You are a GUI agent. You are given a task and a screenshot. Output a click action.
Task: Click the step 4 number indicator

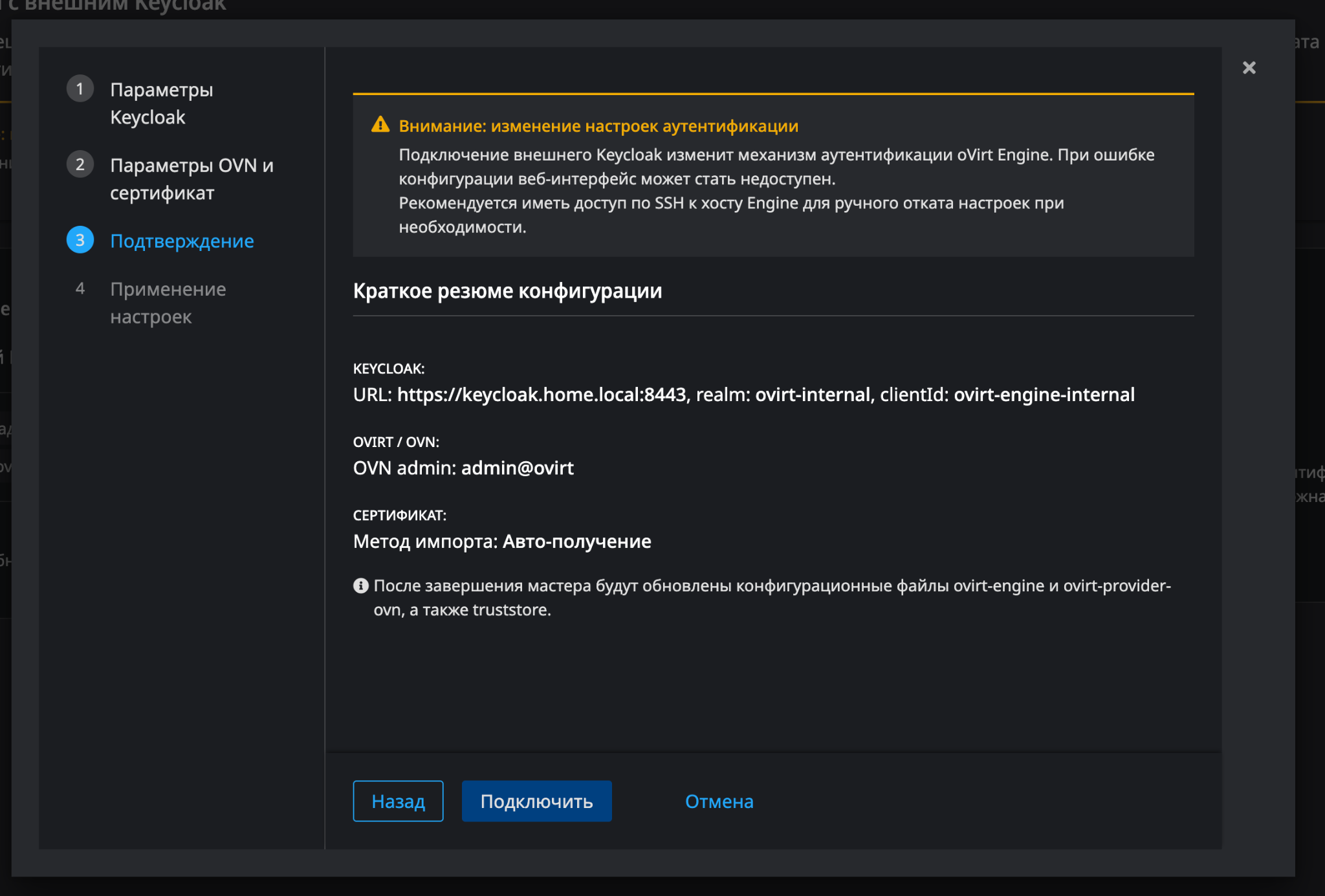[x=80, y=289]
